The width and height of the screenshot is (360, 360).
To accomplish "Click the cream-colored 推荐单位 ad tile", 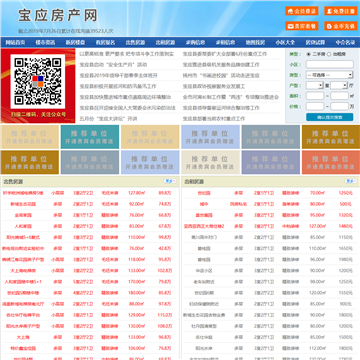I will 210,162.
